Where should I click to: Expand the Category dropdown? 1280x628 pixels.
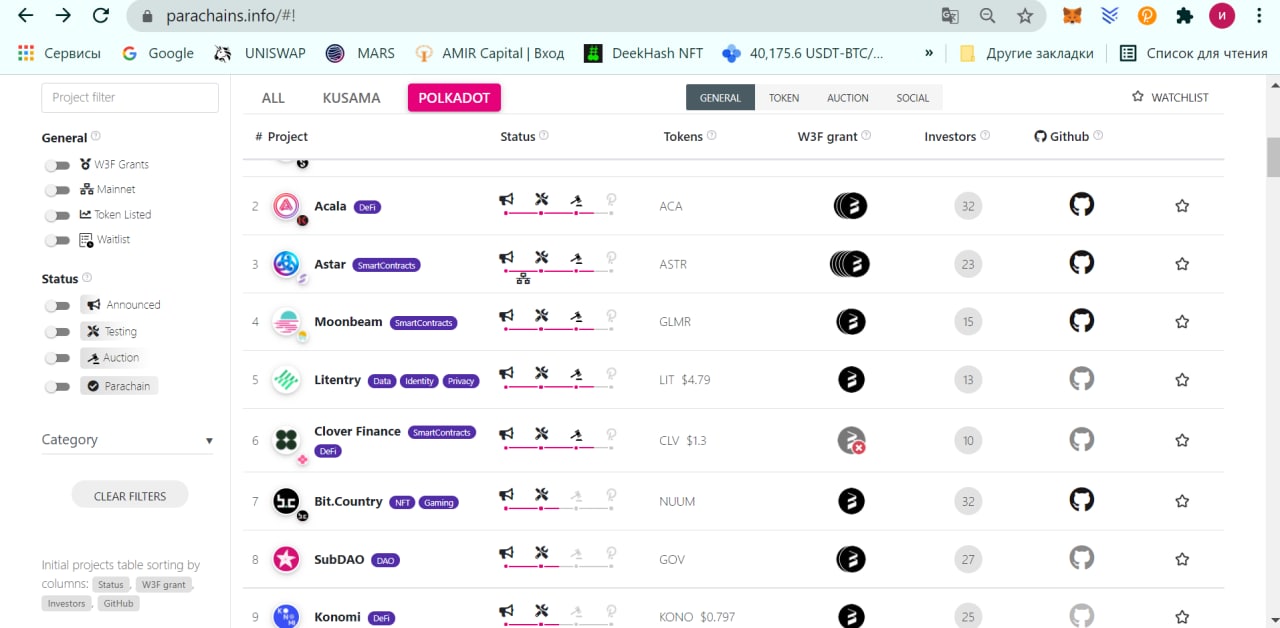point(127,440)
